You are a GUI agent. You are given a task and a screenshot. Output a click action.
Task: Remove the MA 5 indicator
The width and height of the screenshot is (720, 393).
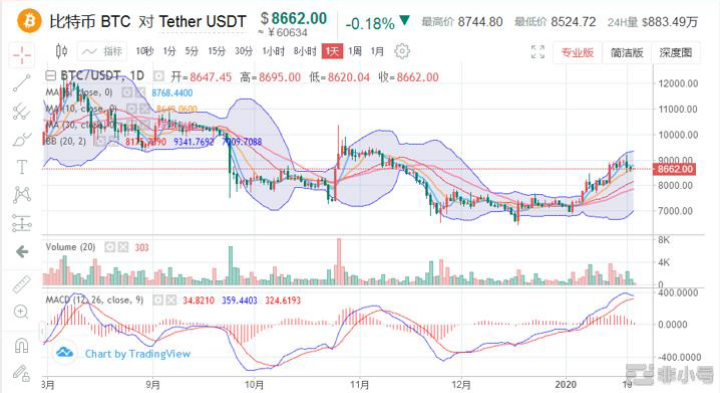[140, 93]
